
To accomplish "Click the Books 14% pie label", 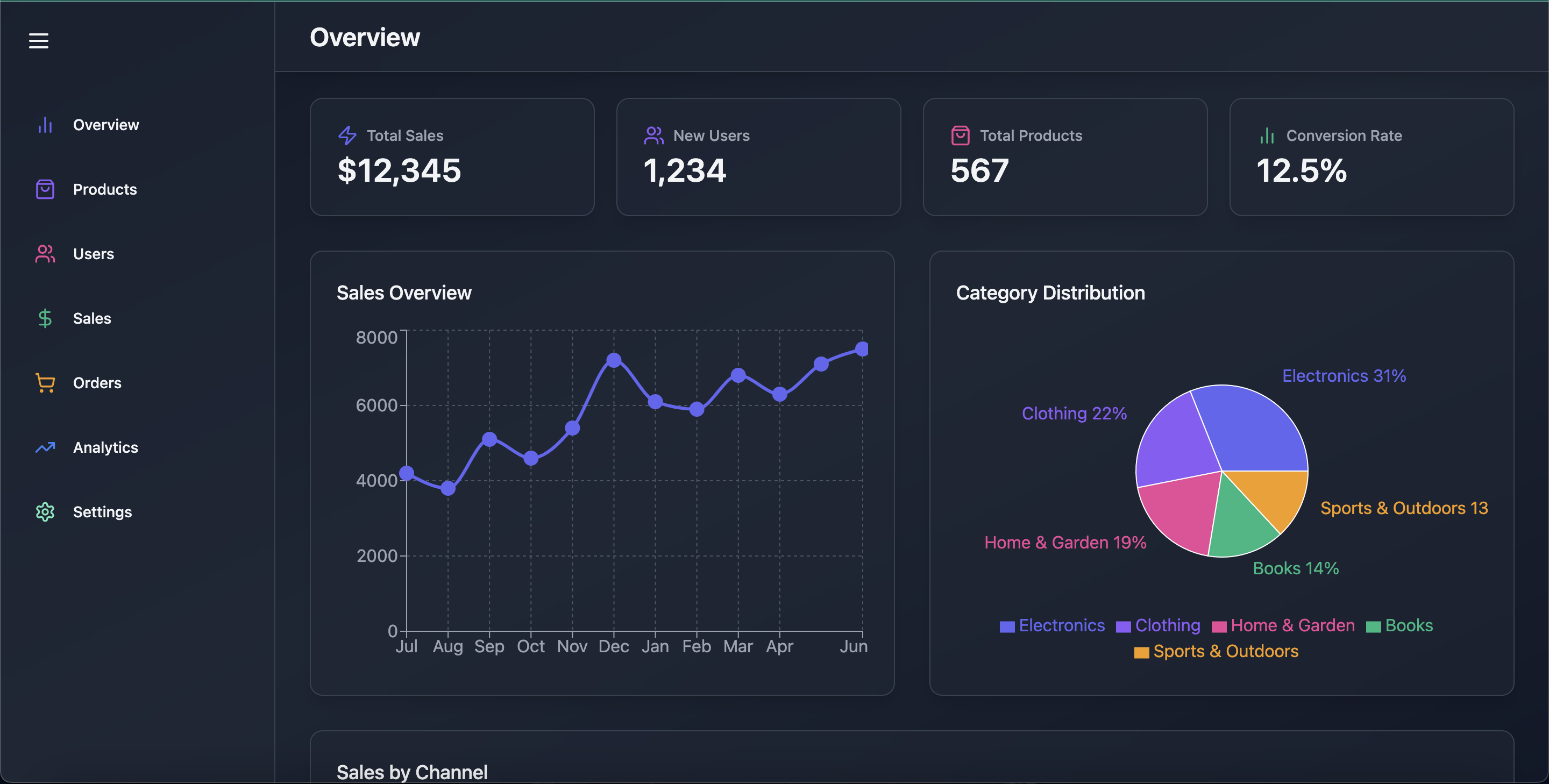I will coord(1296,568).
